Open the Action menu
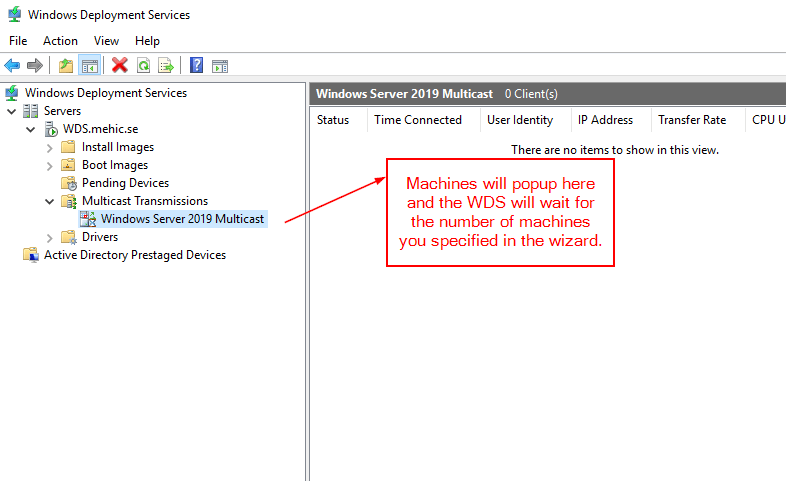This screenshot has width=786, height=481. [60, 41]
